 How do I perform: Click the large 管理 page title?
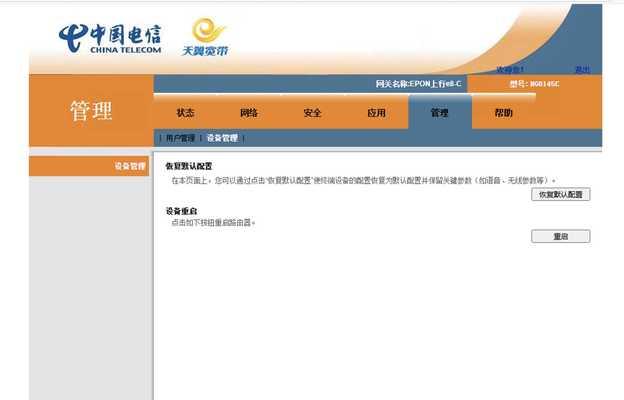click(91, 110)
